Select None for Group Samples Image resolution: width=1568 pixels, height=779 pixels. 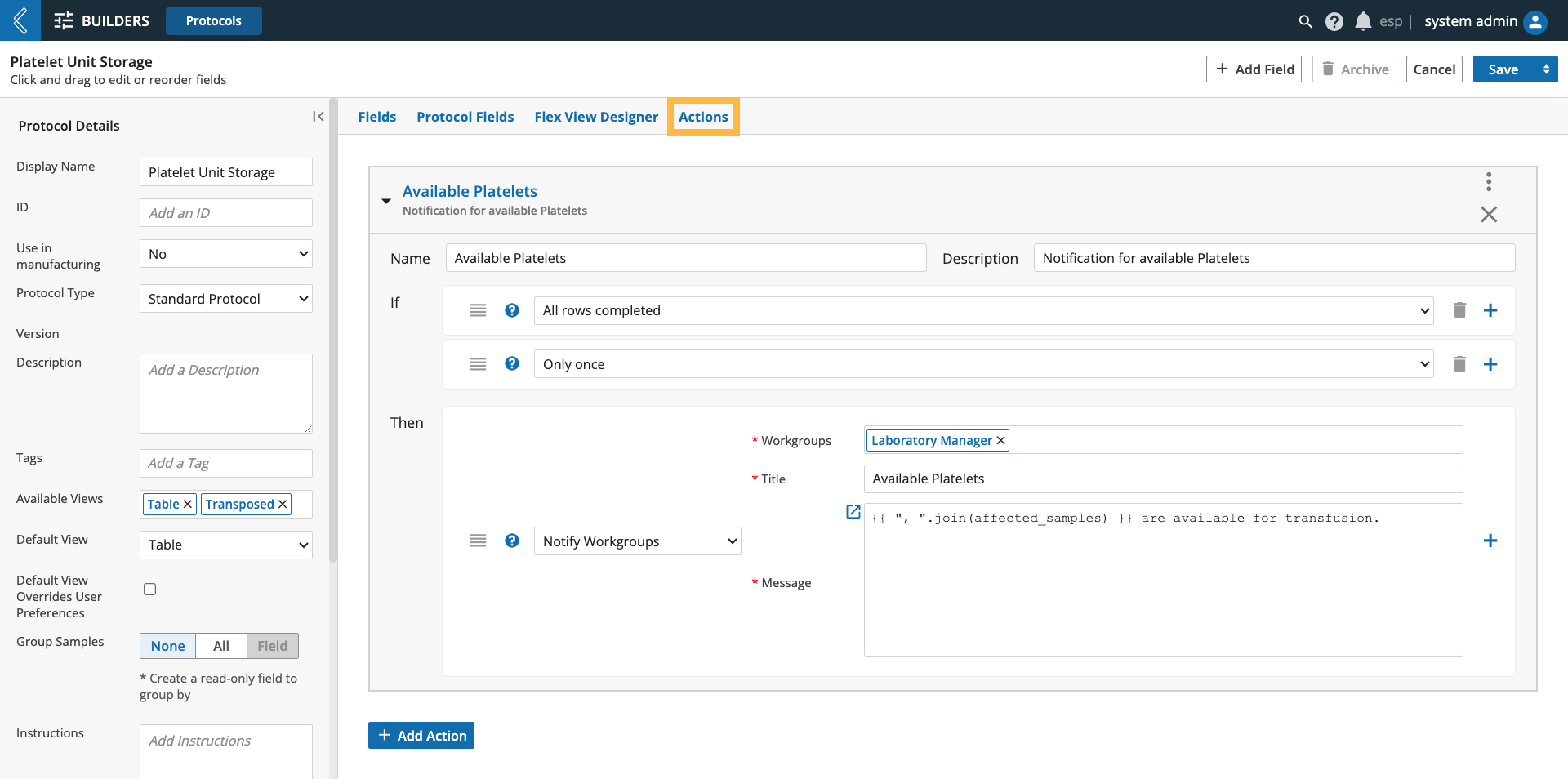coord(167,646)
